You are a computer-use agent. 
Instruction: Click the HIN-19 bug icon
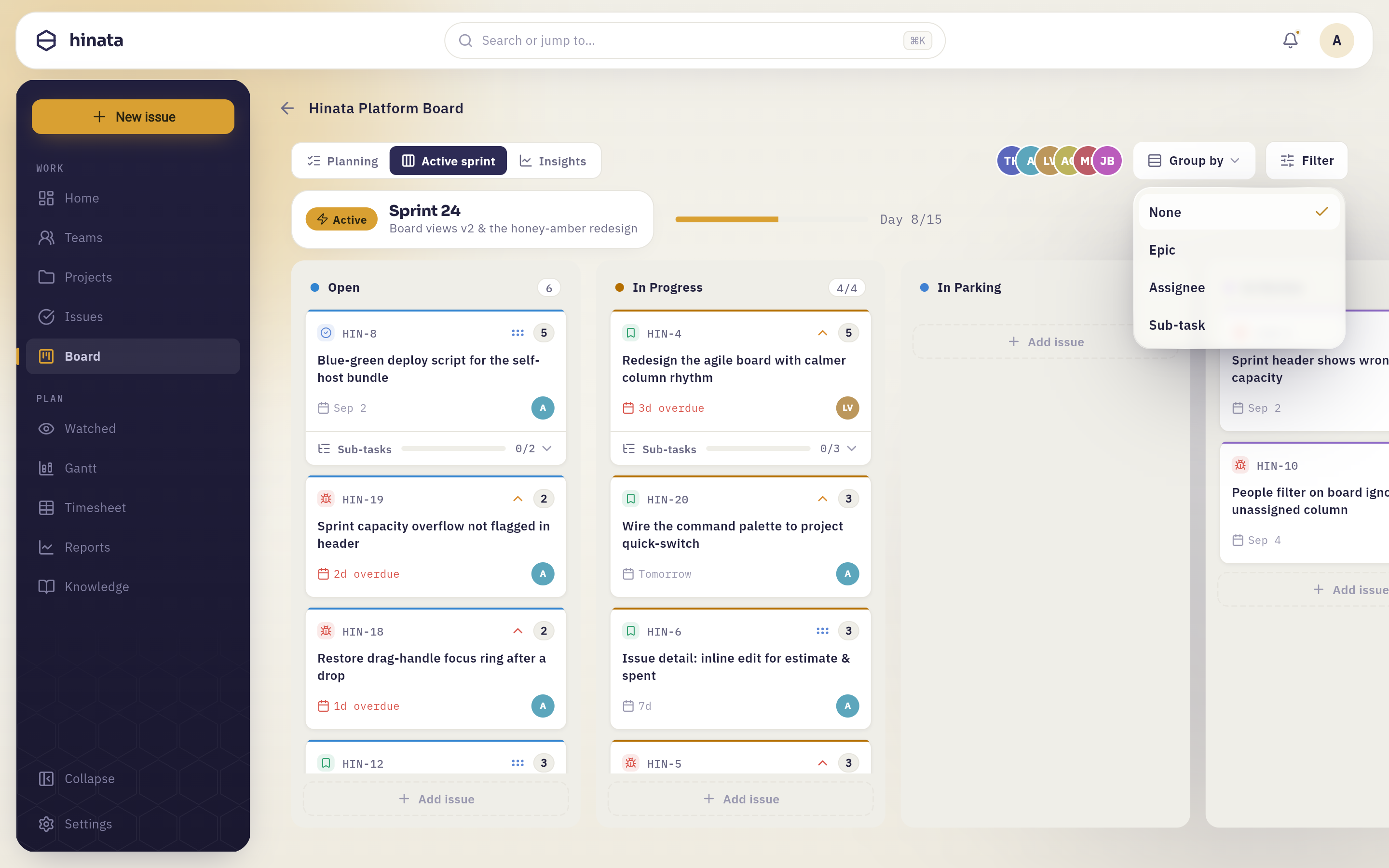[326, 499]
